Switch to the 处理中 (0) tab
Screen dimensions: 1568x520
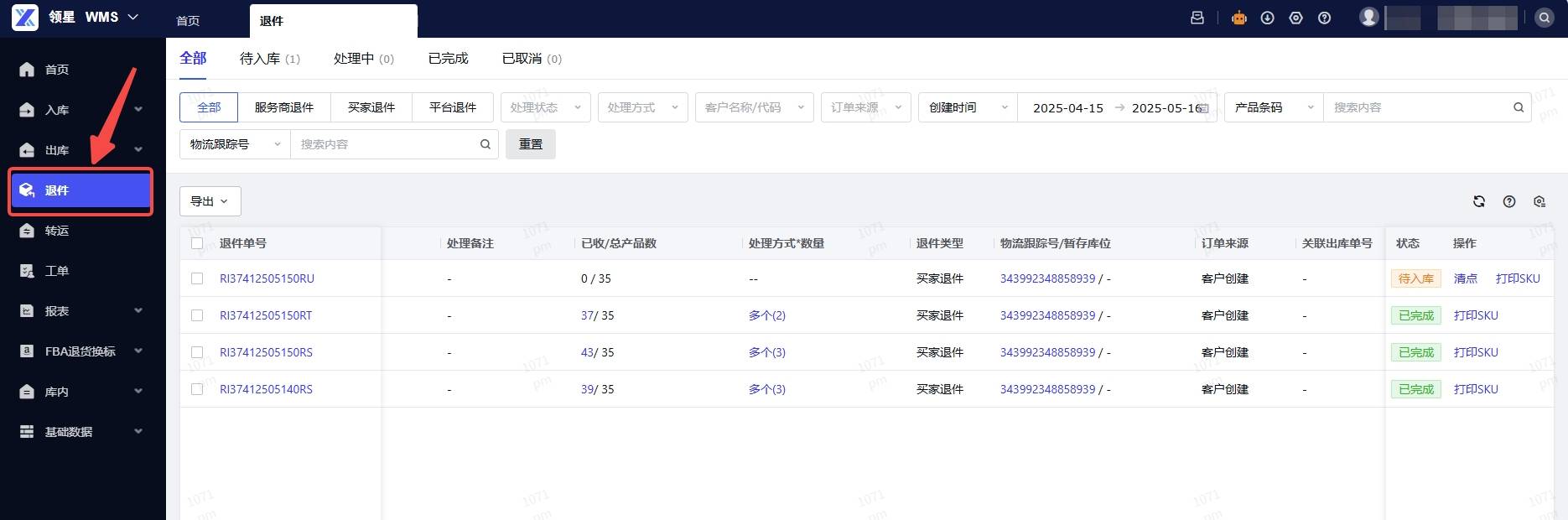[x=364, y=59]
